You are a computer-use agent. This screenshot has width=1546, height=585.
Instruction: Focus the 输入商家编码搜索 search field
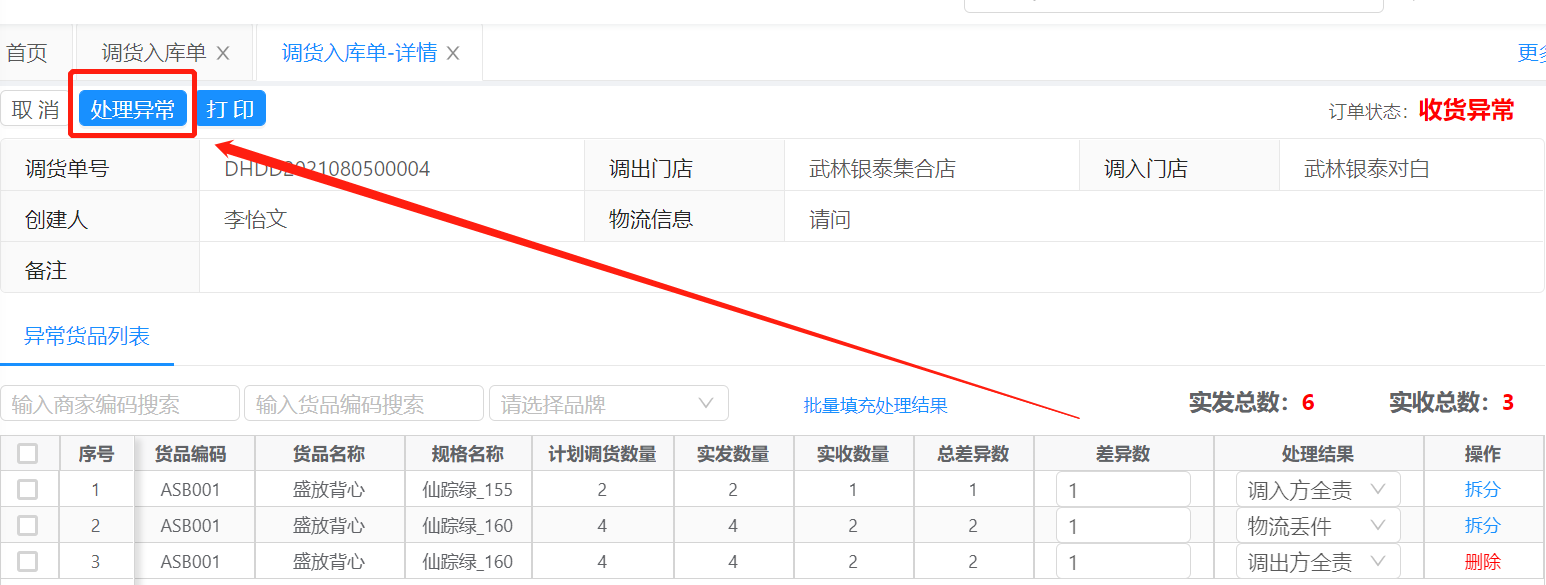point(120,404)
